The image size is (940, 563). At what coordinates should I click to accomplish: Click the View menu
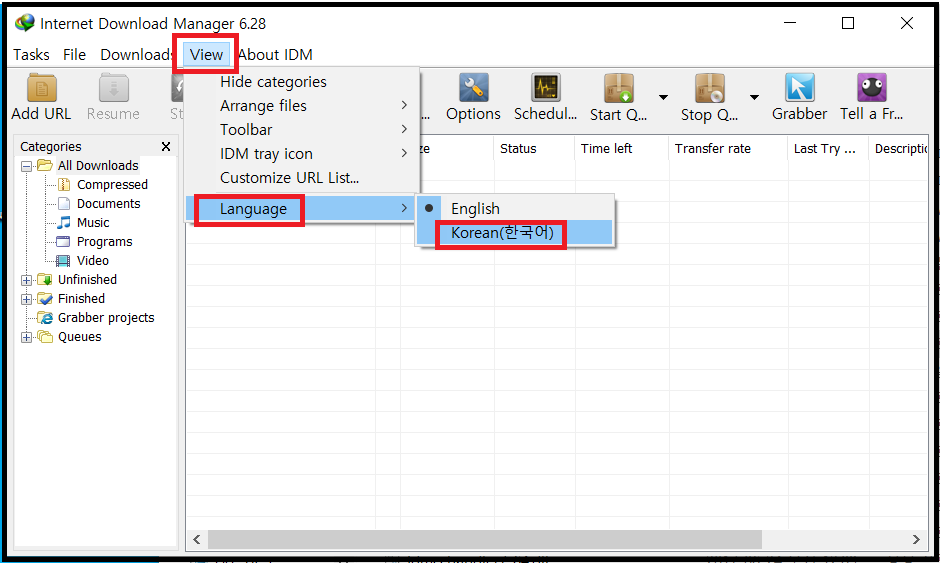(x=206, y=55)
